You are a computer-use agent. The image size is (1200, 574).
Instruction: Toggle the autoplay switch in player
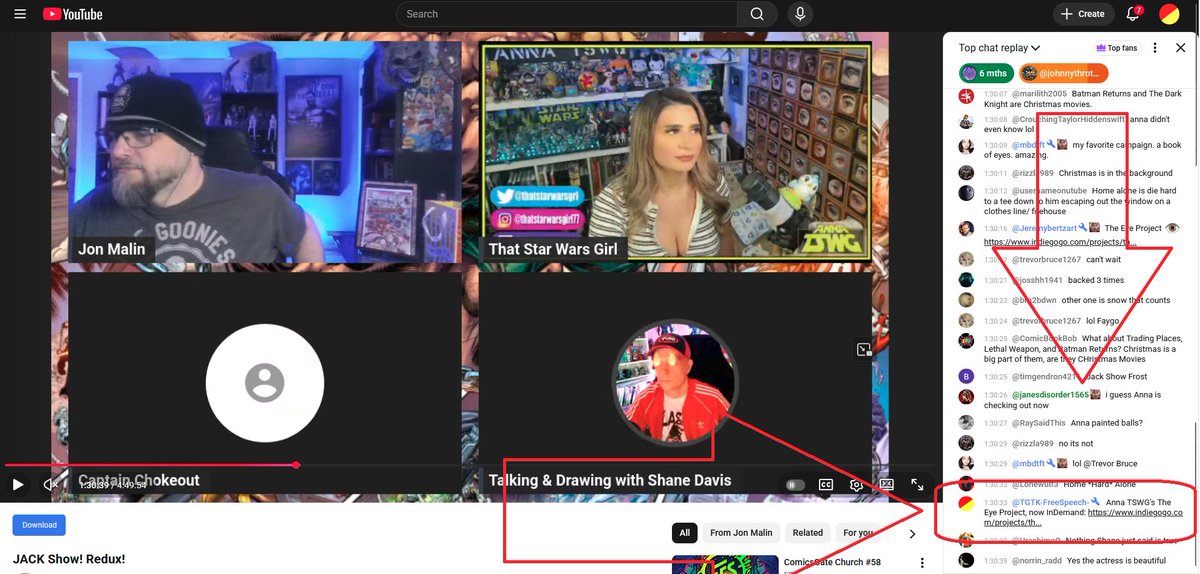pos(795,485)
